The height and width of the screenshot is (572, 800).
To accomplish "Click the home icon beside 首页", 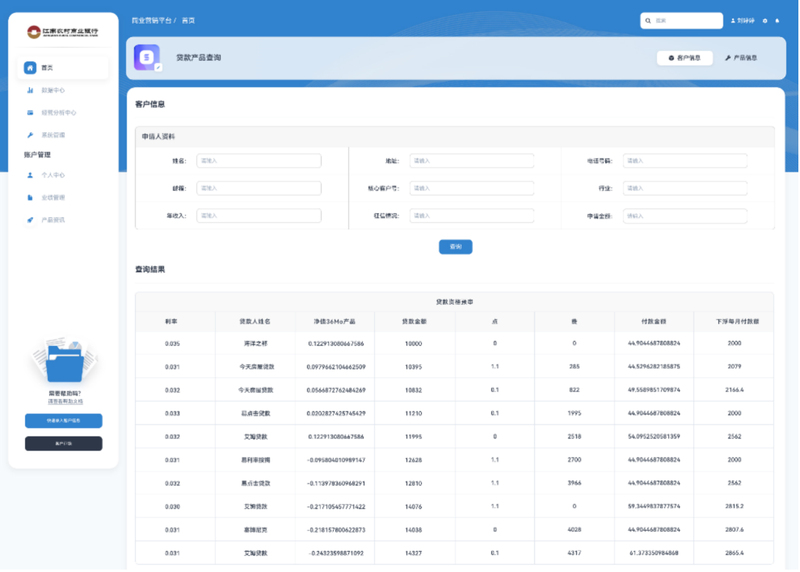I will coord(30,68).
